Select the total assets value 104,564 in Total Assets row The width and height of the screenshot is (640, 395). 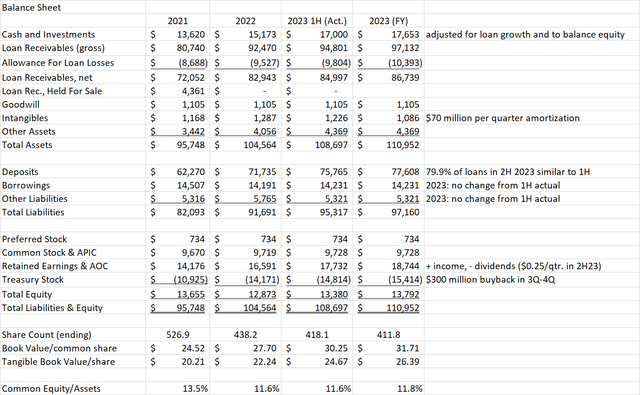point(260,145)
